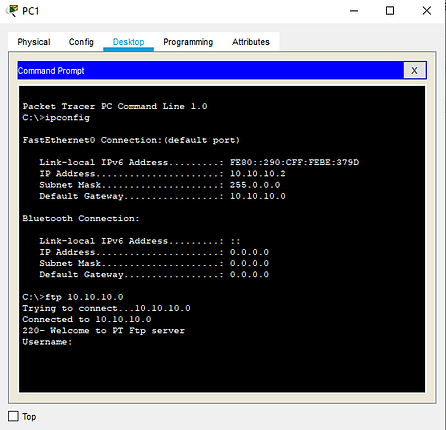This screenshot has width=446, height=430.
Task: Click the Subnet Mask 255.0.0.0 line
Action: click(160, 185)
